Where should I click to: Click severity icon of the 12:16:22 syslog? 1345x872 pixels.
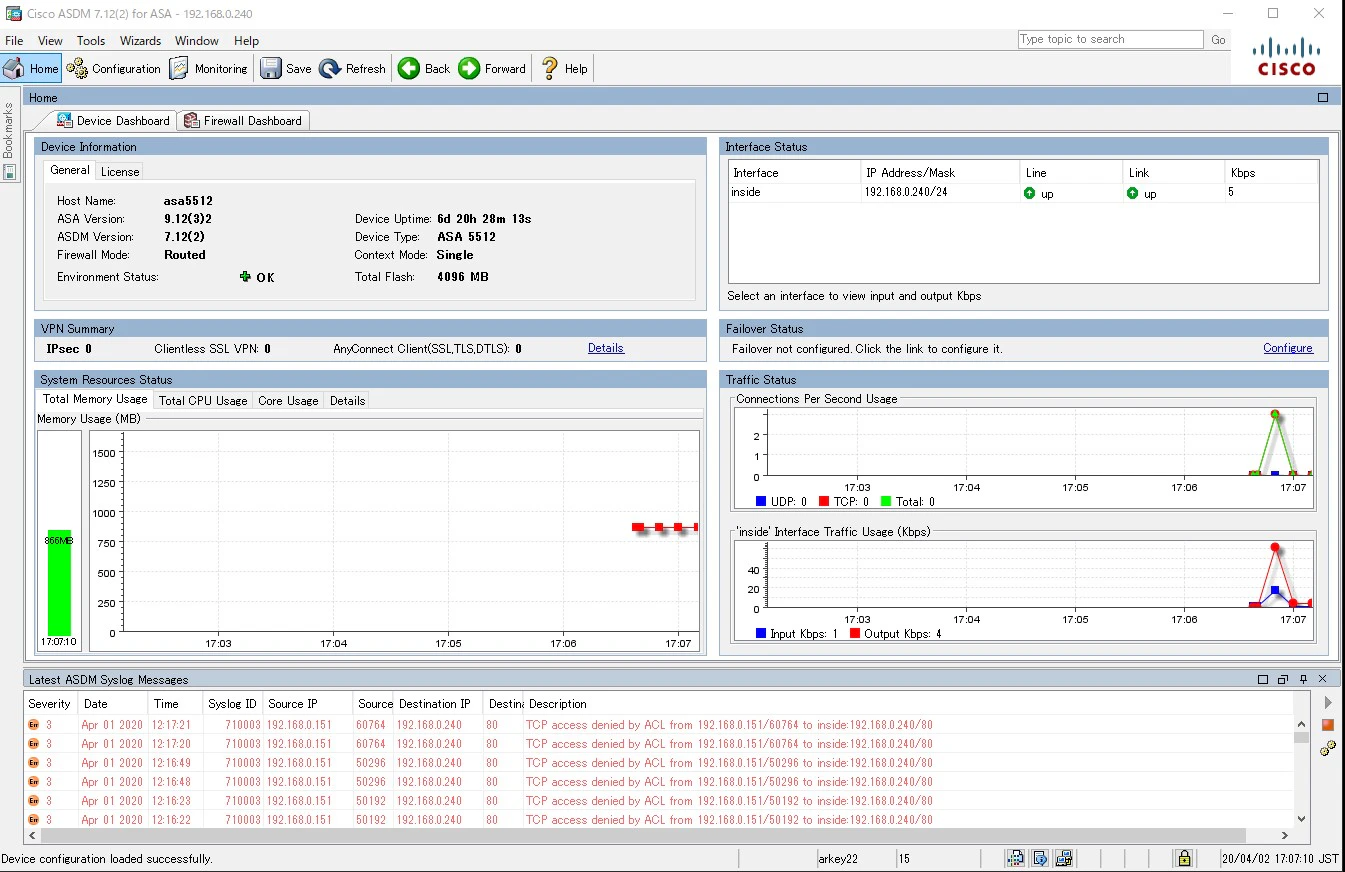[x=34, y=820]
